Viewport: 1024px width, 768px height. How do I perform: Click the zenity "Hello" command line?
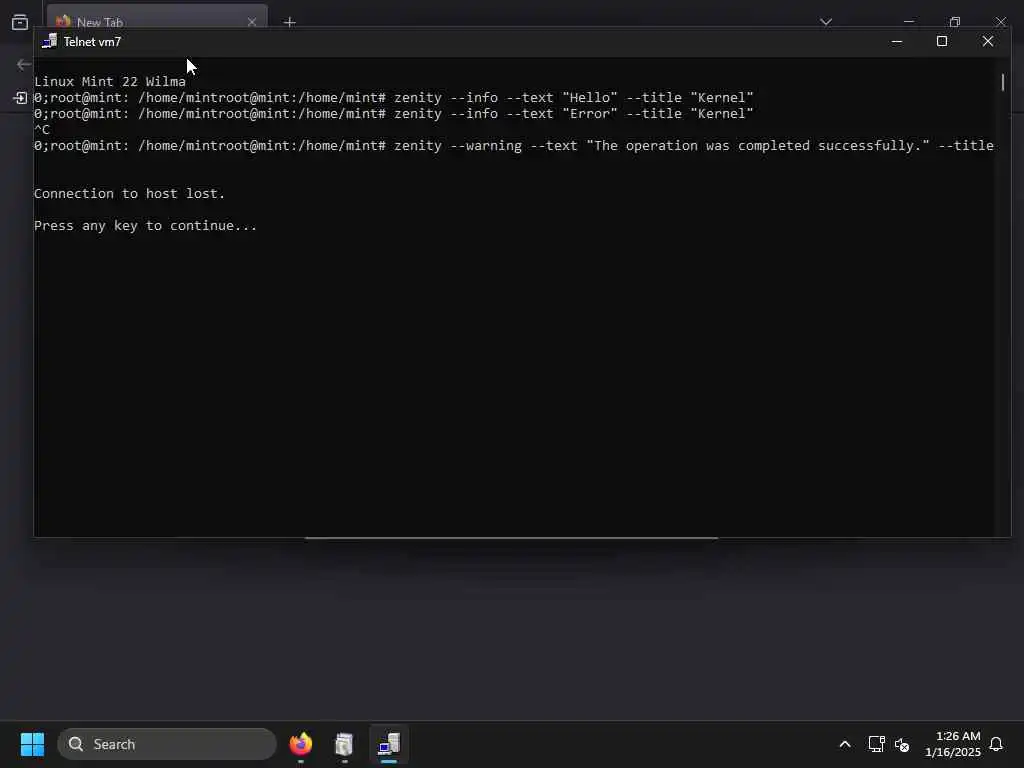(x=394, y=97)
